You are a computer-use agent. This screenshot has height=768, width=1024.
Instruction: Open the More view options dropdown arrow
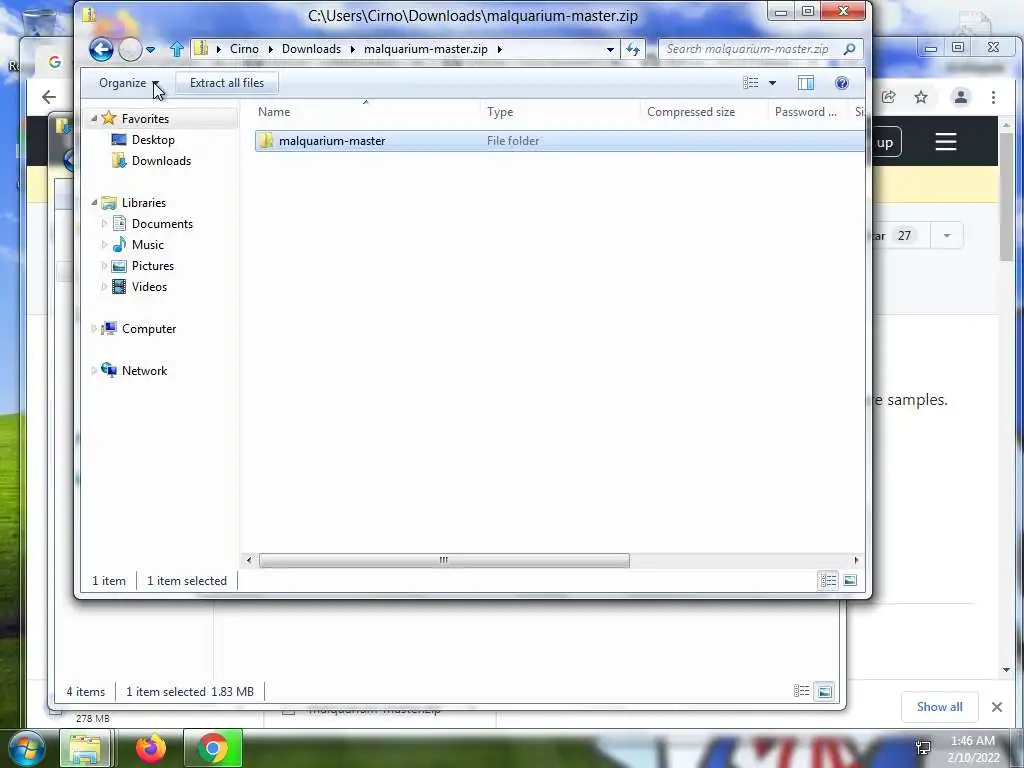[x=773, y=83]
